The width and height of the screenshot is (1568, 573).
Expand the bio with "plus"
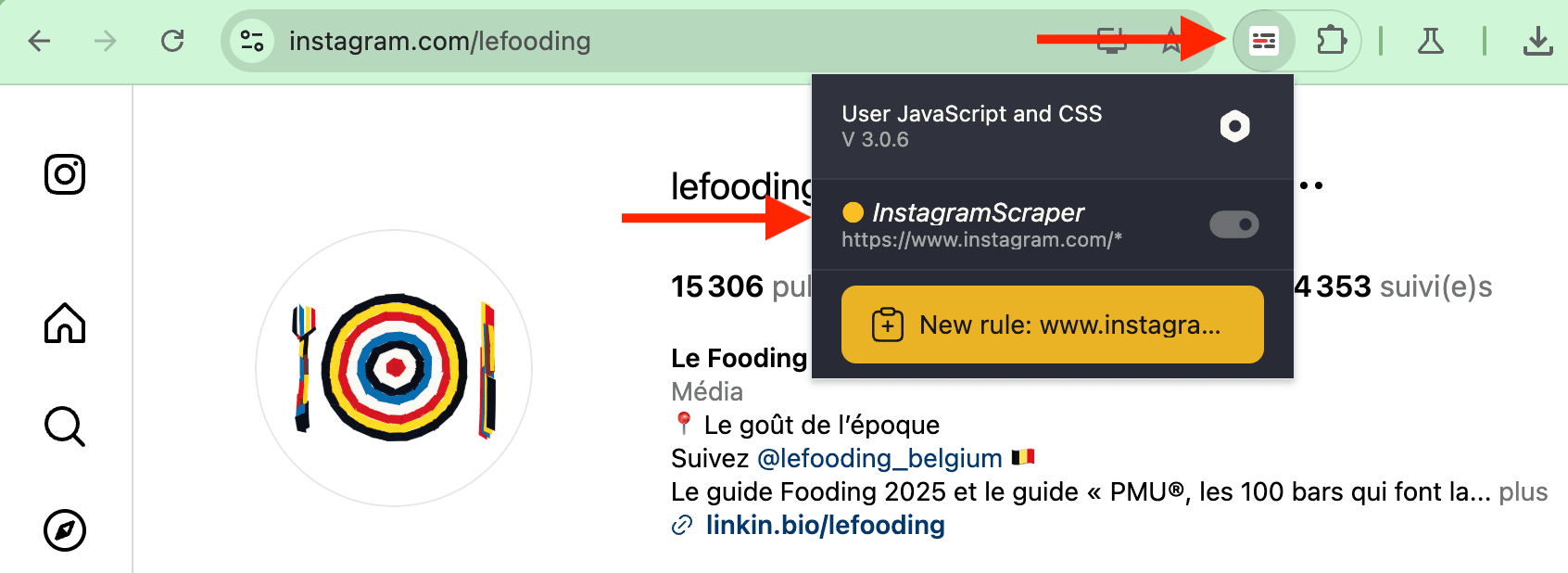point(1523,491)
